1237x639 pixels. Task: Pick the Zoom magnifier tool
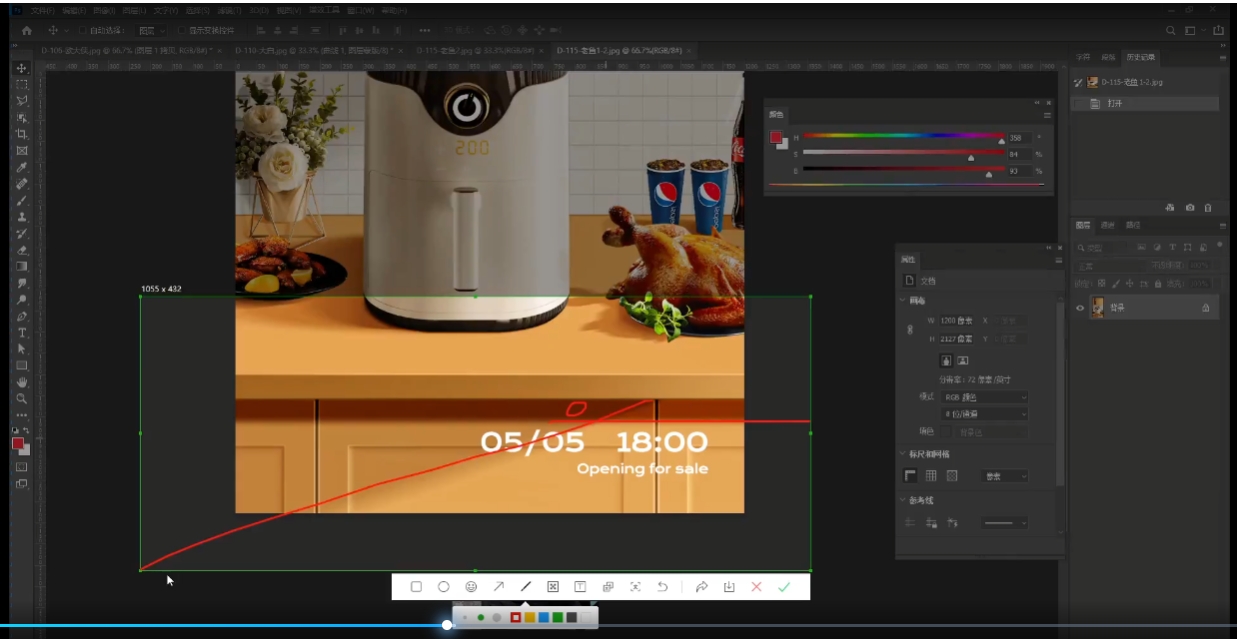point(21,398)
